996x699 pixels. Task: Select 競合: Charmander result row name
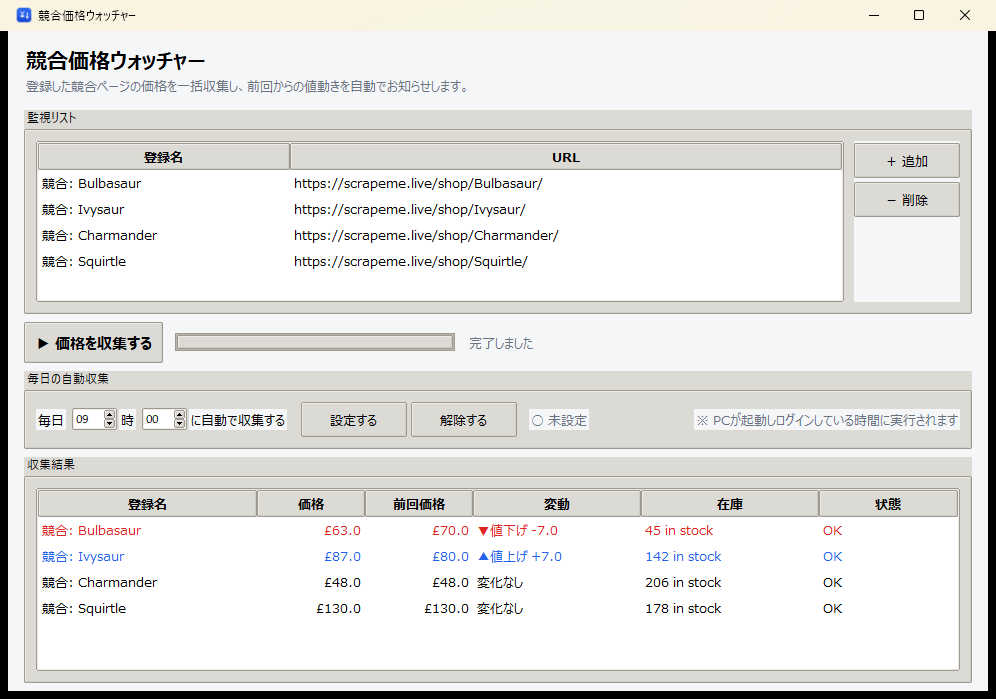click(100, 583)
